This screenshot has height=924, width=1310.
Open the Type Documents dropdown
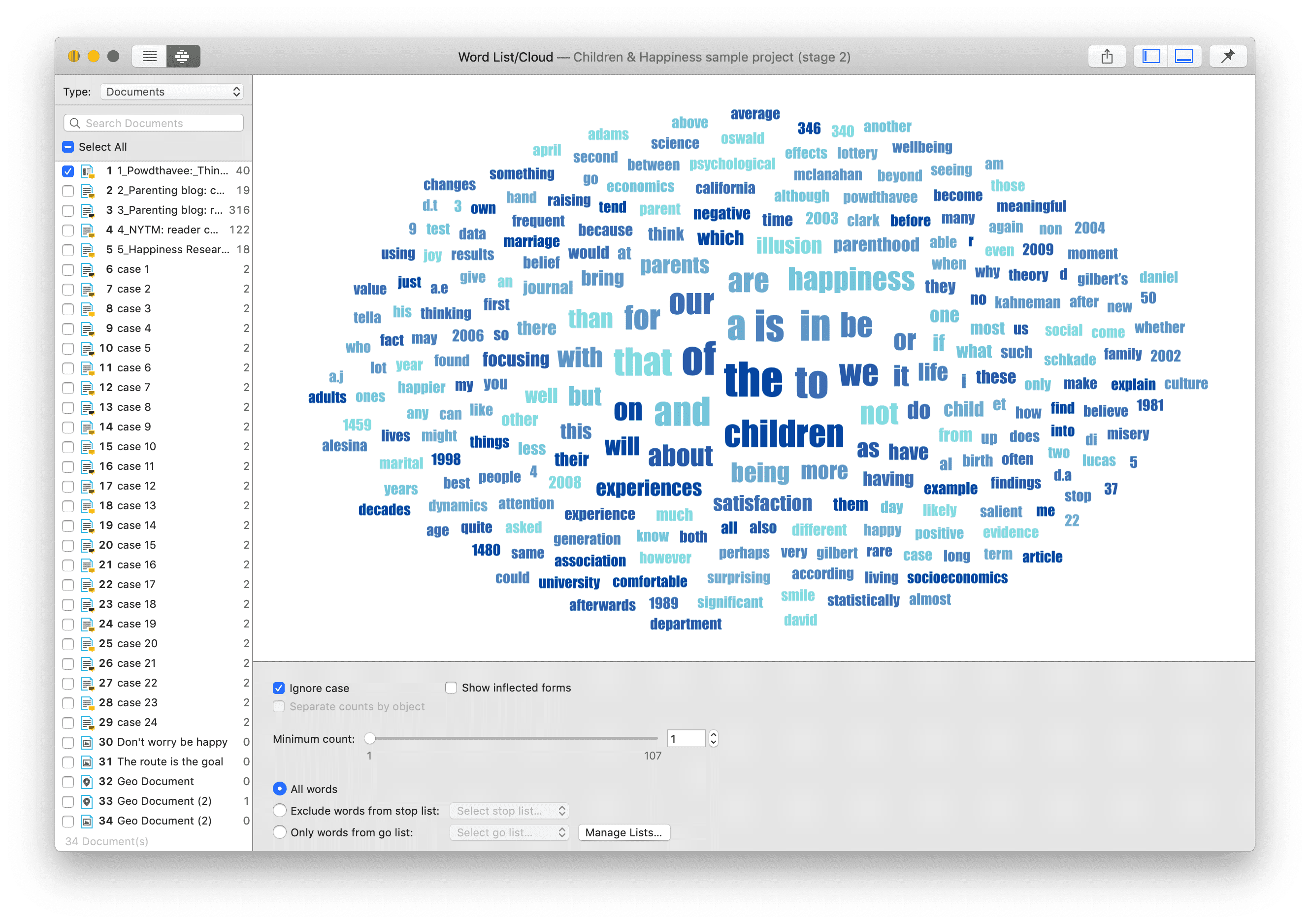[x=172, y=92]
